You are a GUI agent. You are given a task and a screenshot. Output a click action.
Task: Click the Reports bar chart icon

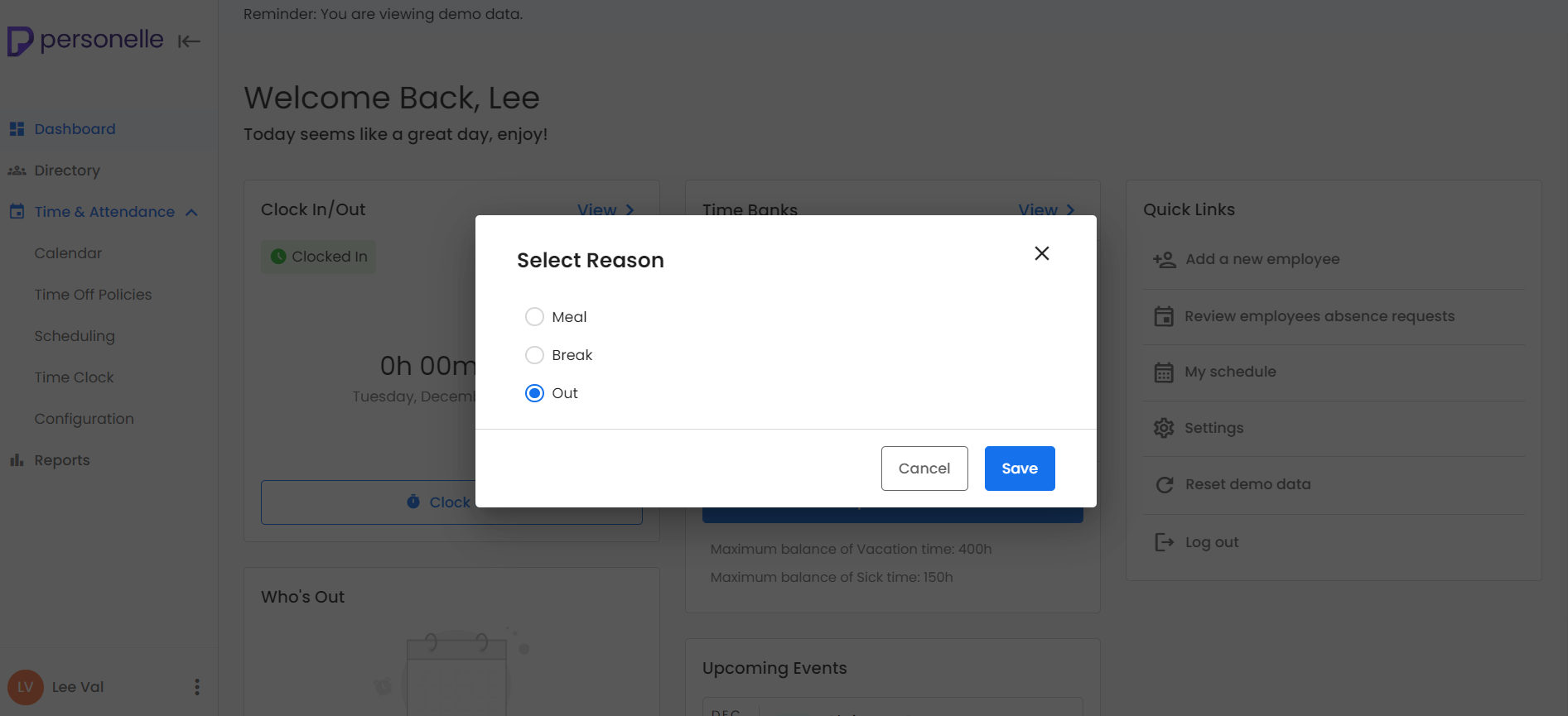17,460
